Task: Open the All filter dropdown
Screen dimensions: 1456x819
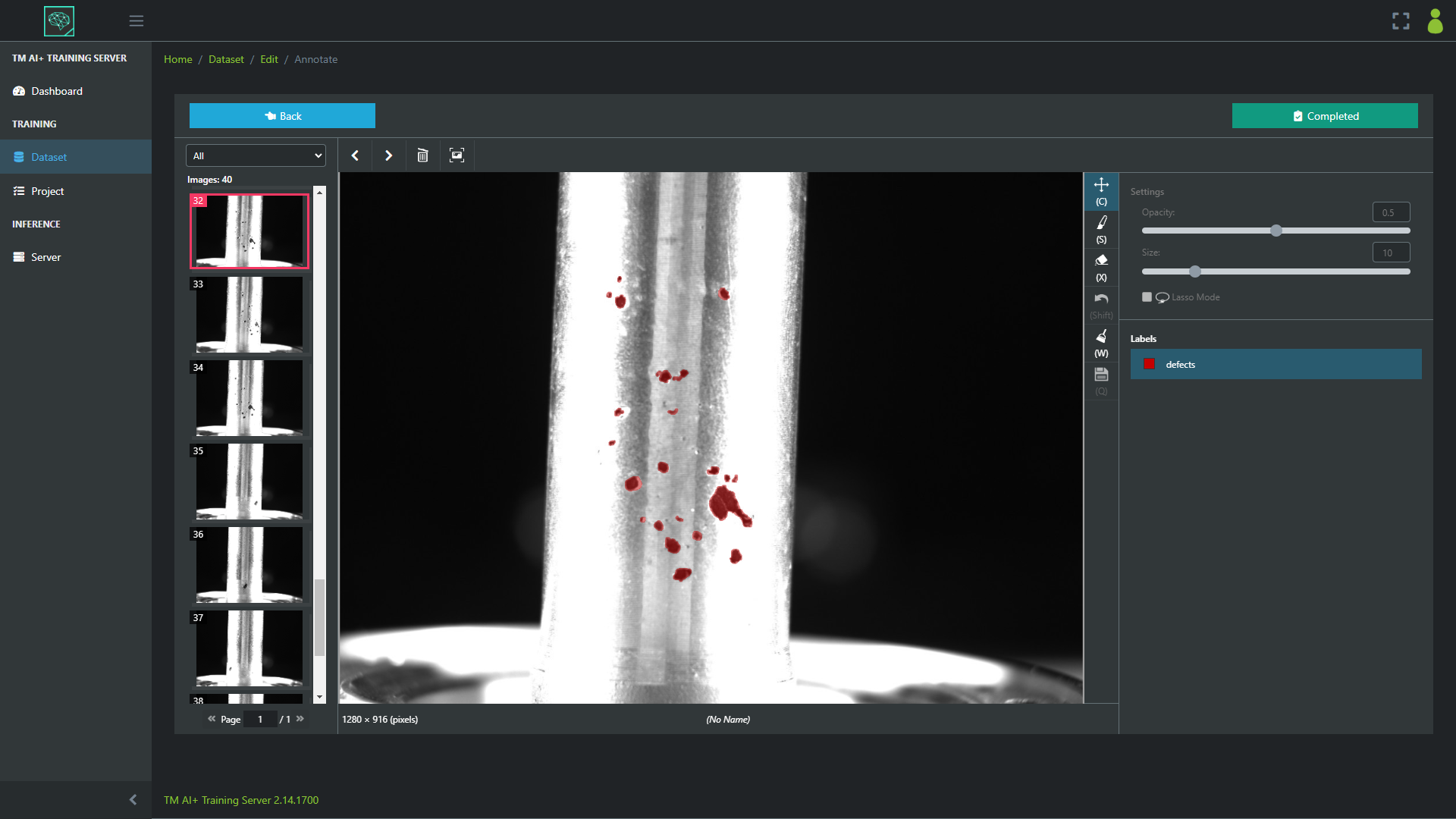Action: (x=256, y=155)
